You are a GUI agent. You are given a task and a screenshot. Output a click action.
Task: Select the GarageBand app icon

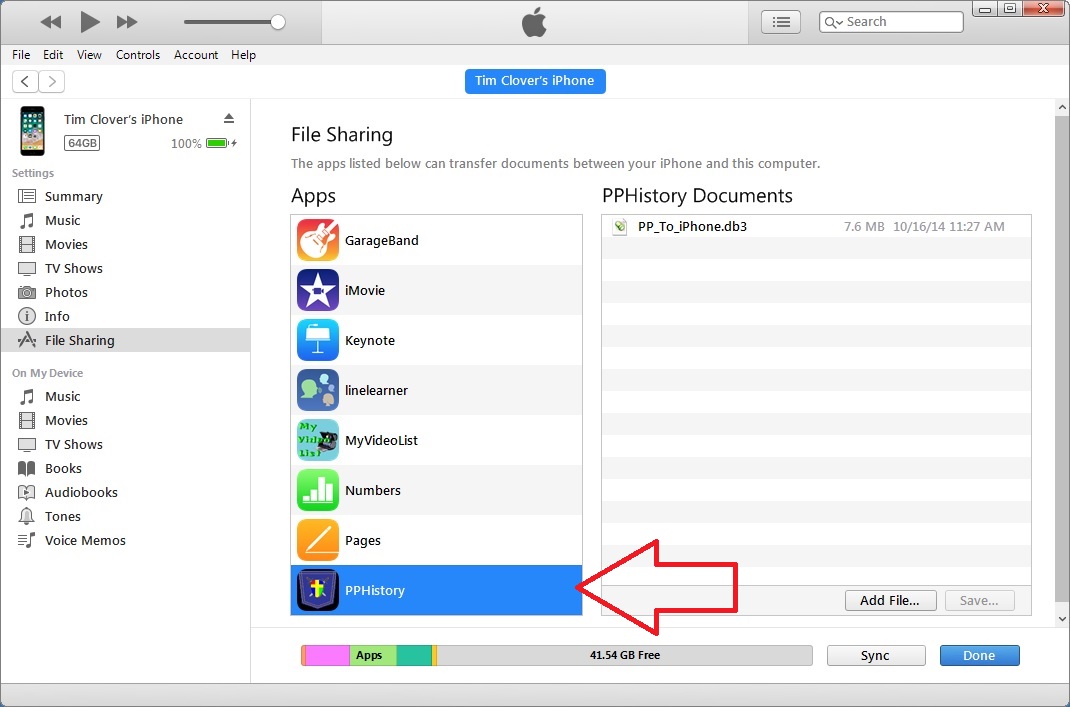point(318,240)
